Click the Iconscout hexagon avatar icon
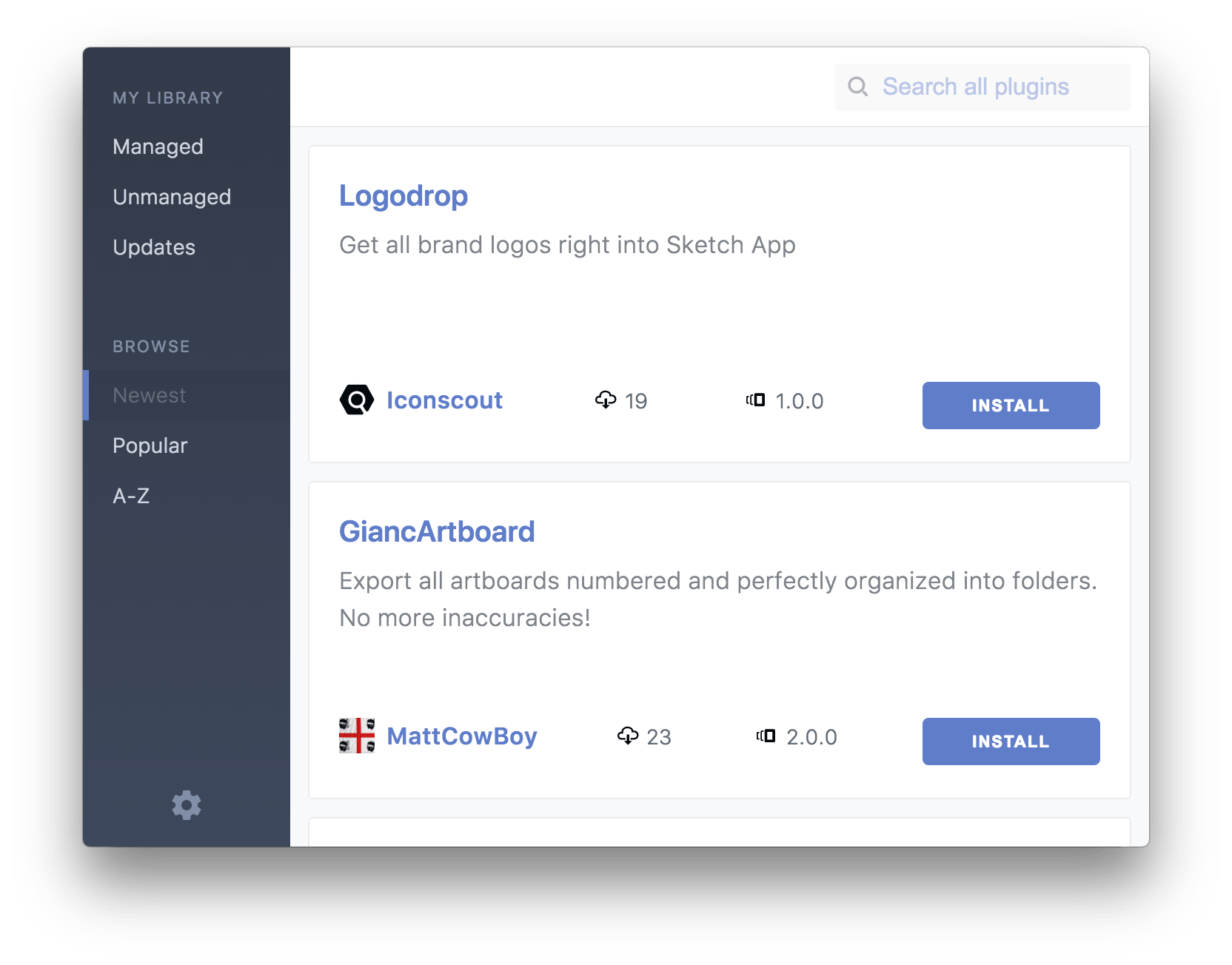1232x965 pixels. 357,400
